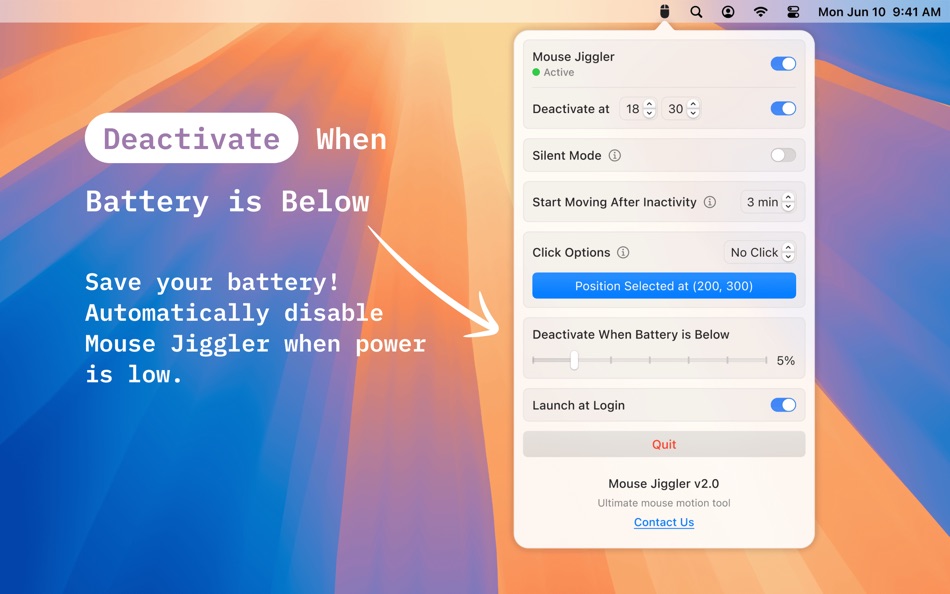Click the Mouse Jiggler v2.0 text
This screenshot has height=594, width=950.
coord(663,484)
